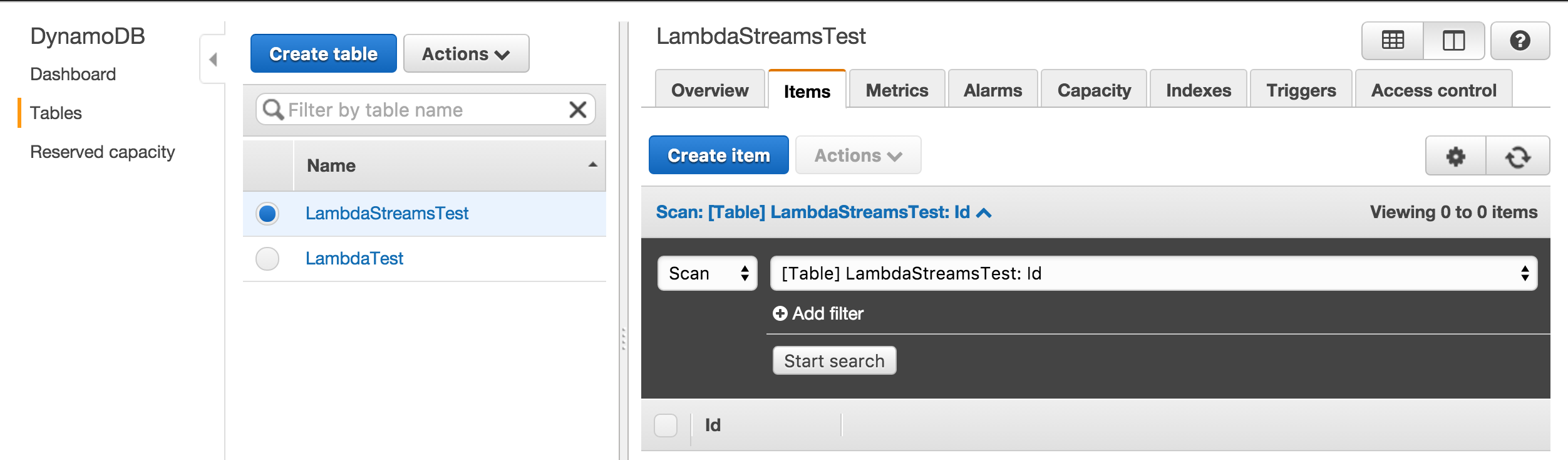The width and height of the screenshot is (1568, 460).
Task: Click the search magnifier in filter box
Action: click(272, 109)
